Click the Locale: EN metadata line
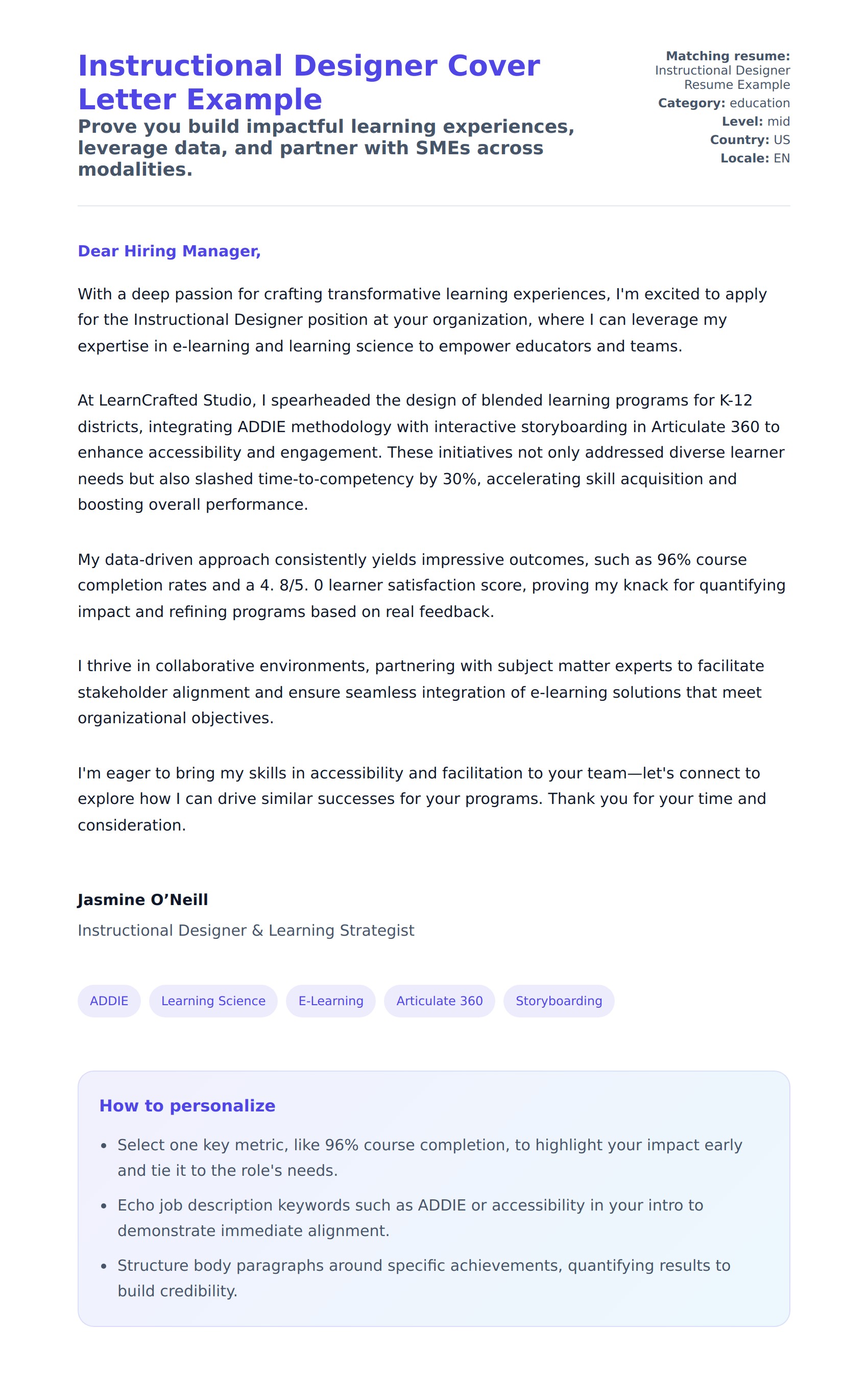868x1376 pixels. click(x=755, y=158)
